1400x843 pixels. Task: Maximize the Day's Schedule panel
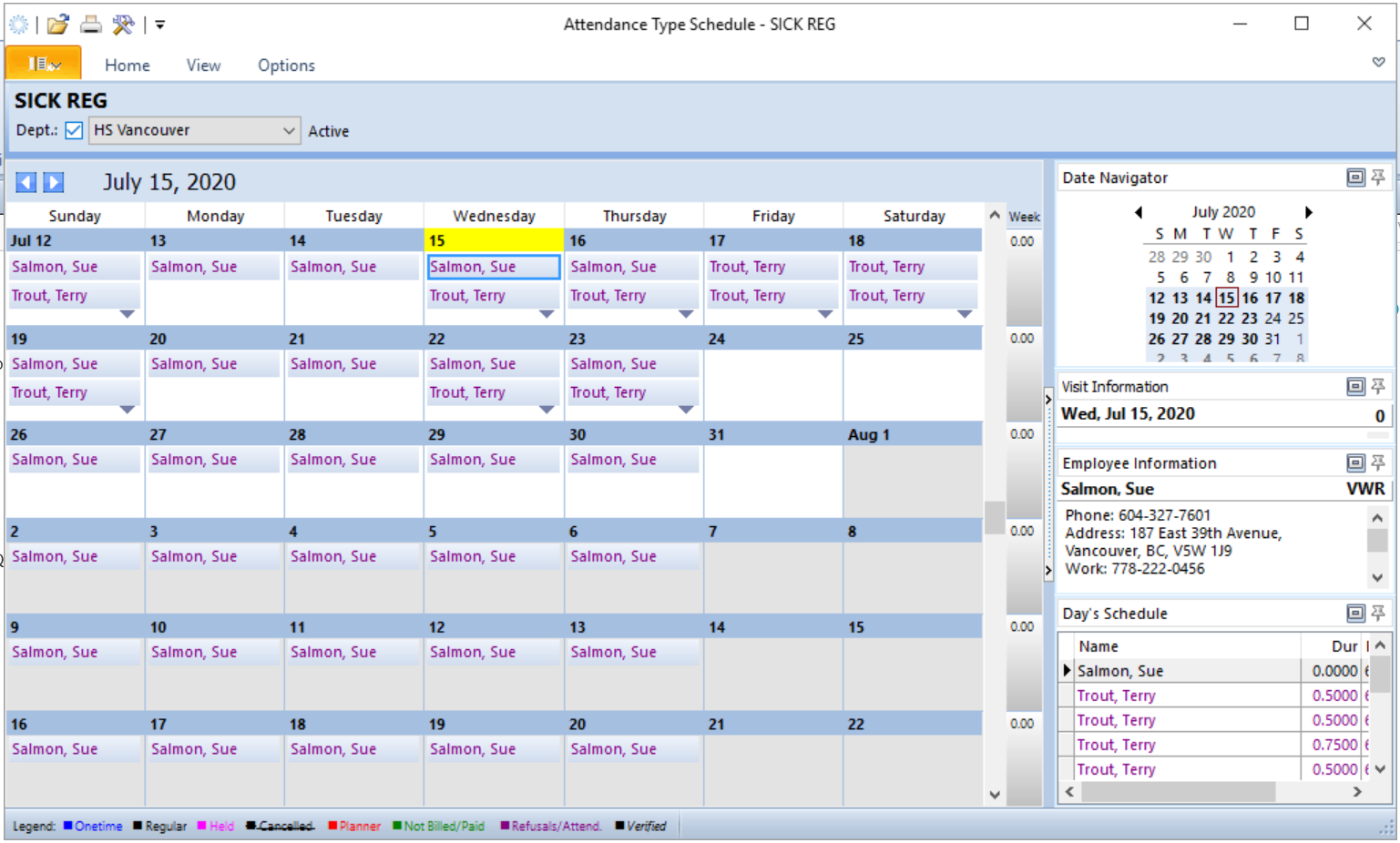(x=1355, y=614)
